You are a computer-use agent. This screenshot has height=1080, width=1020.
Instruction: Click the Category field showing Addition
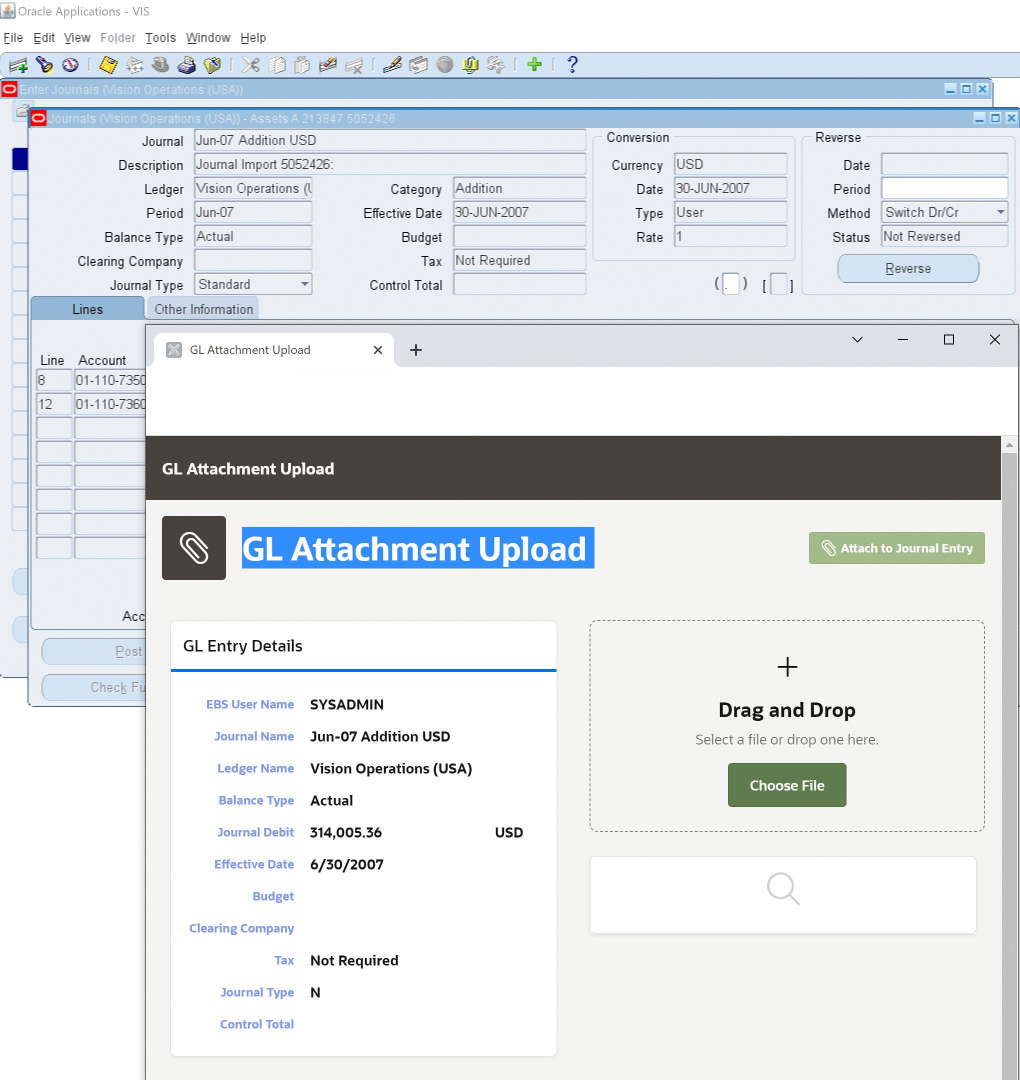click(x=519, y=189)
